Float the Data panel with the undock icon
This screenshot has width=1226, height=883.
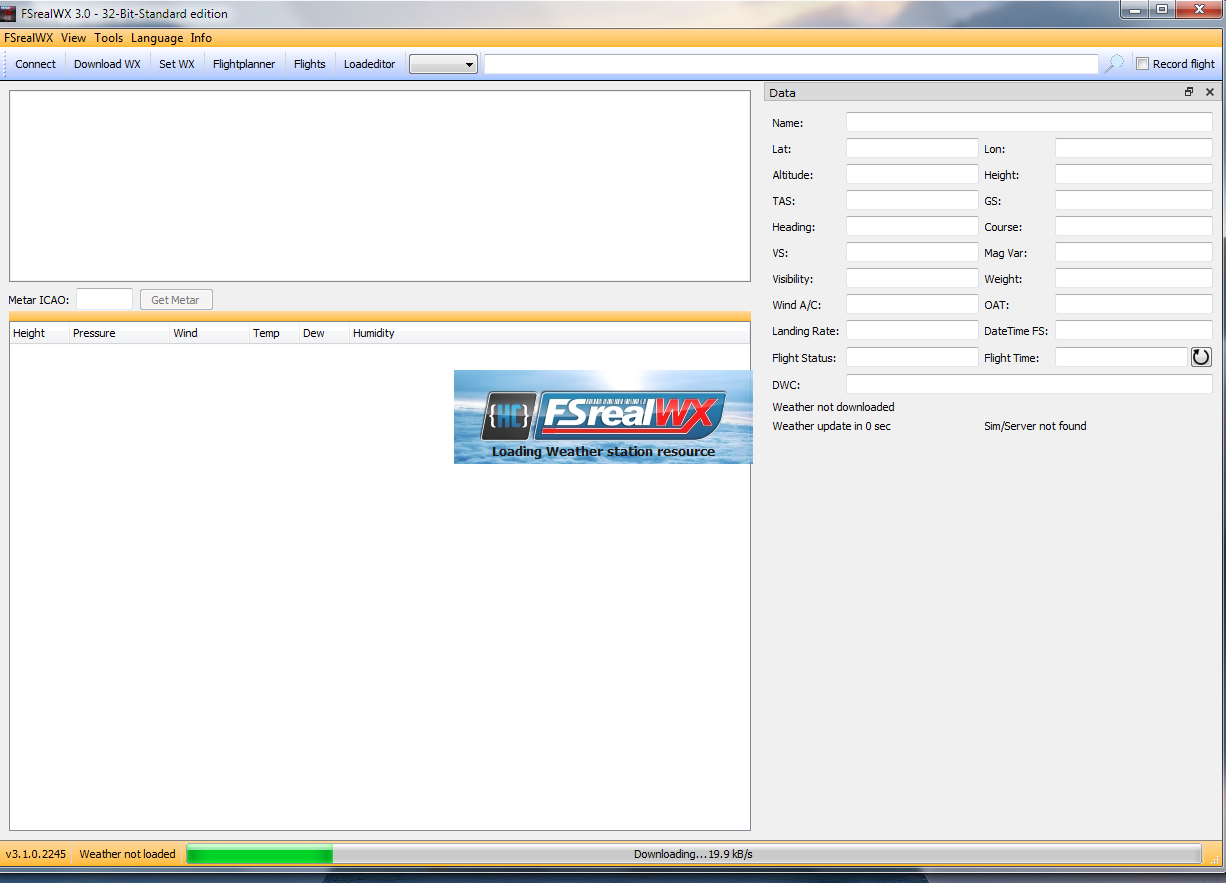click(x=1189, y=92)
